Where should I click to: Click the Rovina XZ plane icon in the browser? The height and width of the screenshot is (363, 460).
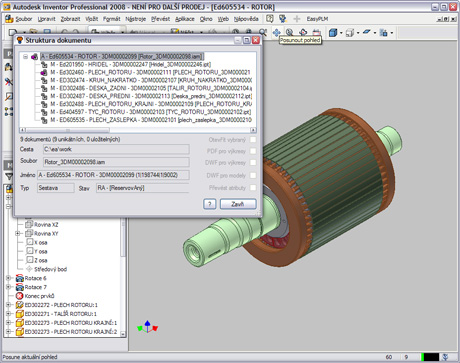tap(29, 224)
